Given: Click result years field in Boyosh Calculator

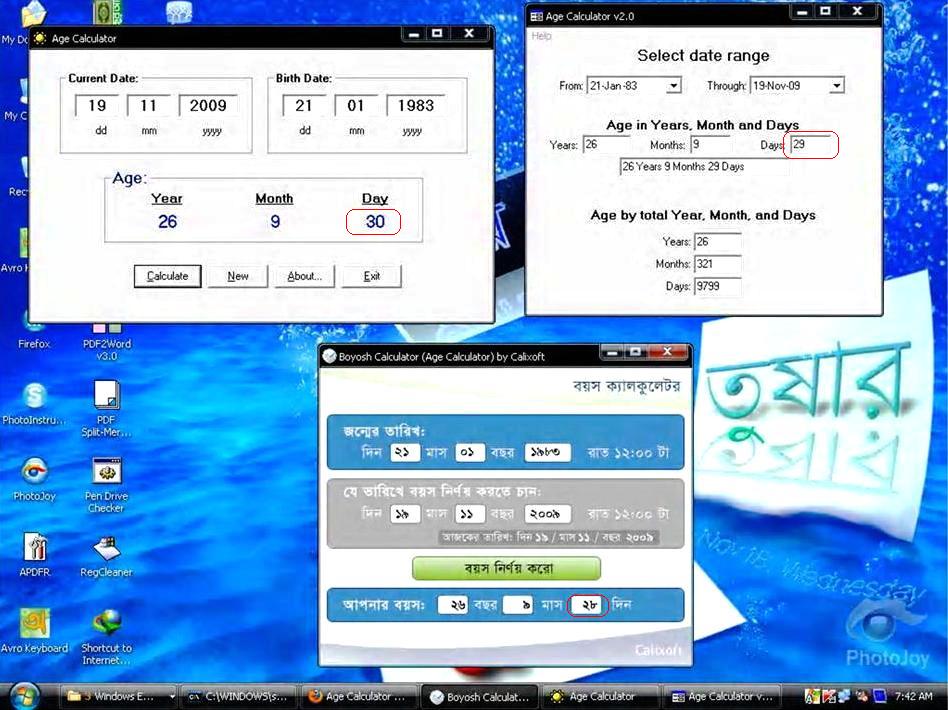Looking at the screenshot, I should point(452,604).
